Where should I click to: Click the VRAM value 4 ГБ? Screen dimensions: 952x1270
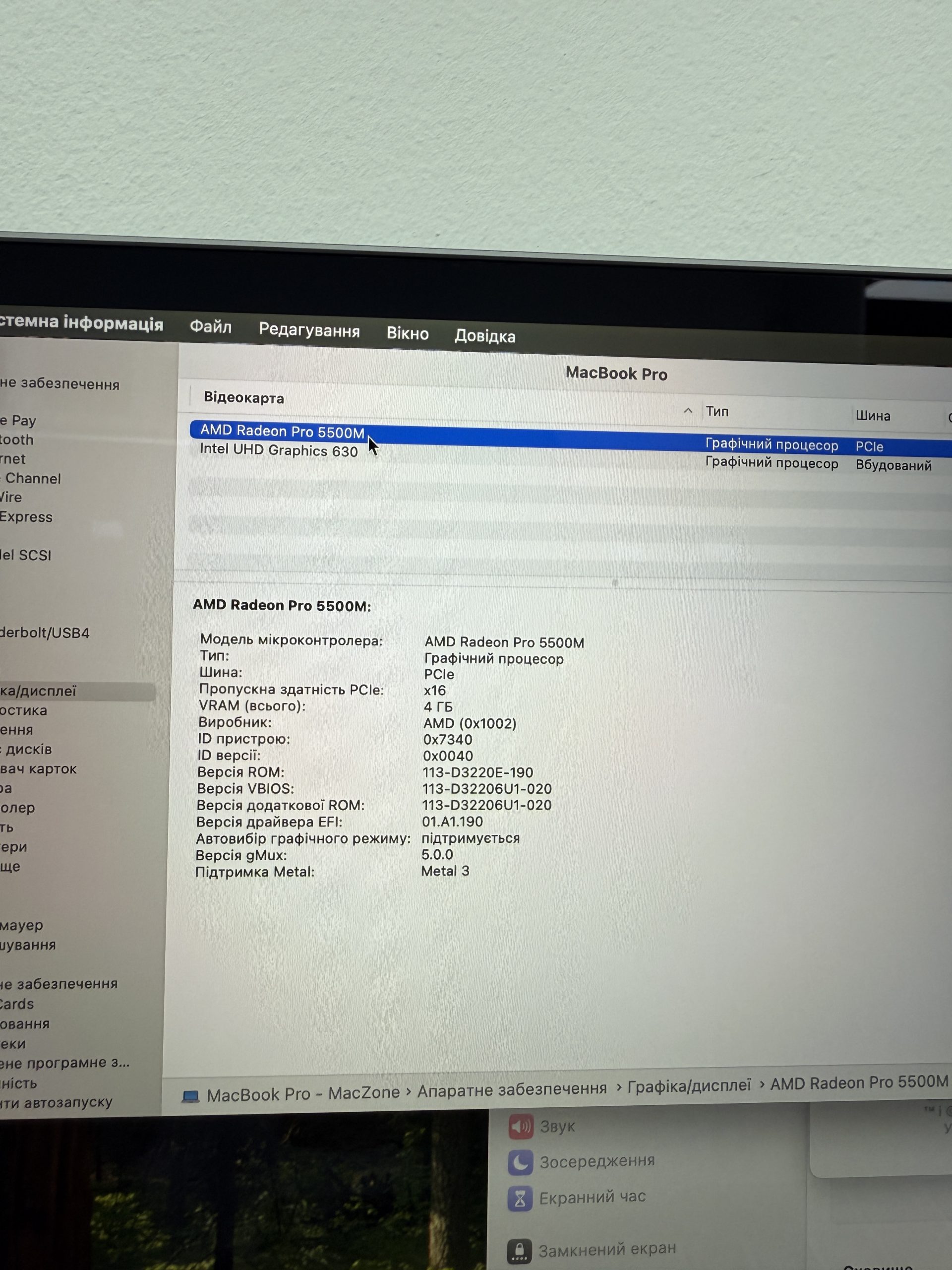[438, 707]
